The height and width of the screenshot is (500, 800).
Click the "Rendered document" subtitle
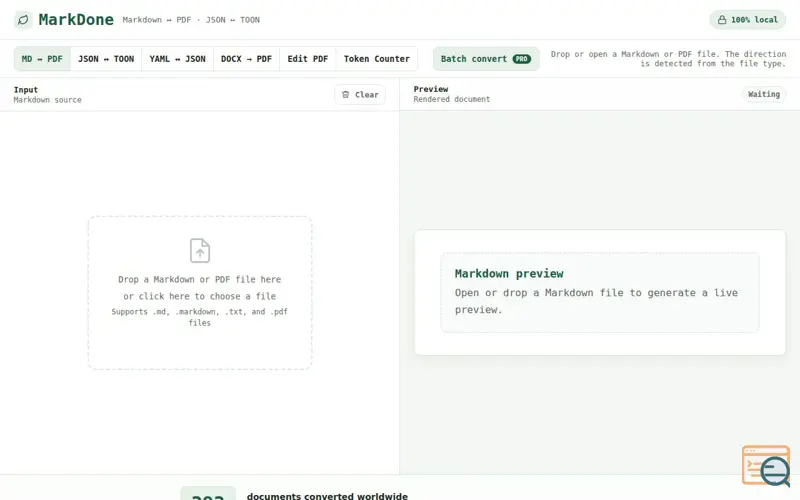tap(452, 99)
